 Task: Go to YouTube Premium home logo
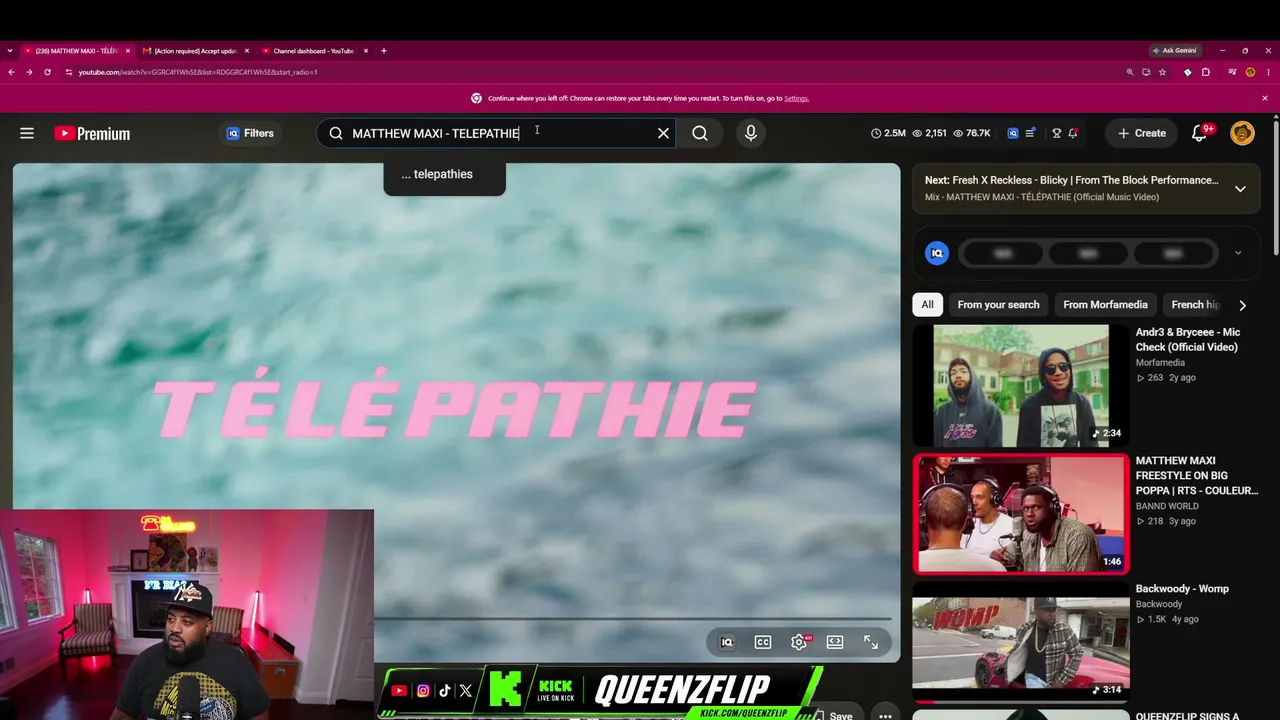[x=92, y=133]
